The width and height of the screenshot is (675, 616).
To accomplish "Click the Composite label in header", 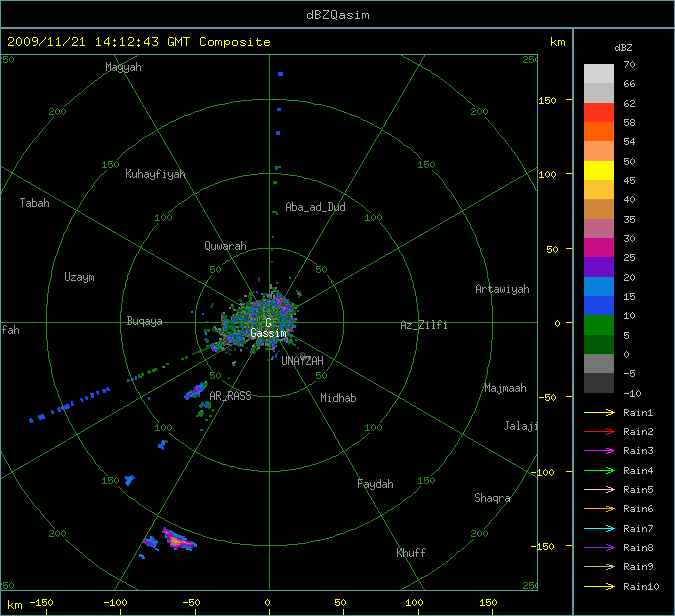I will pos(235,42).
